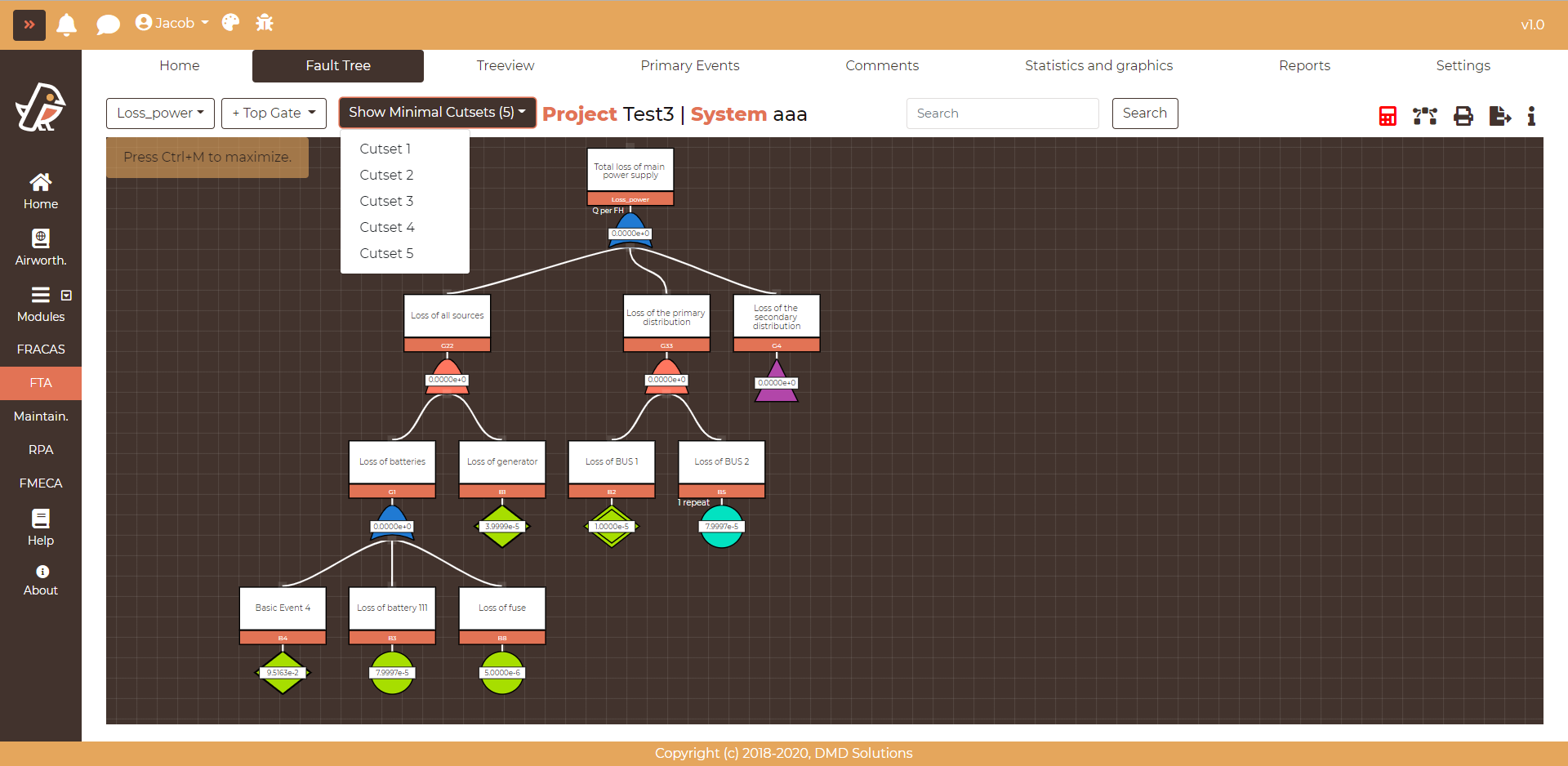Image resolution: width=1568 pixels, height=766 pixels.
Task: Click the color palette theme icon
Action: click(231, 23)
